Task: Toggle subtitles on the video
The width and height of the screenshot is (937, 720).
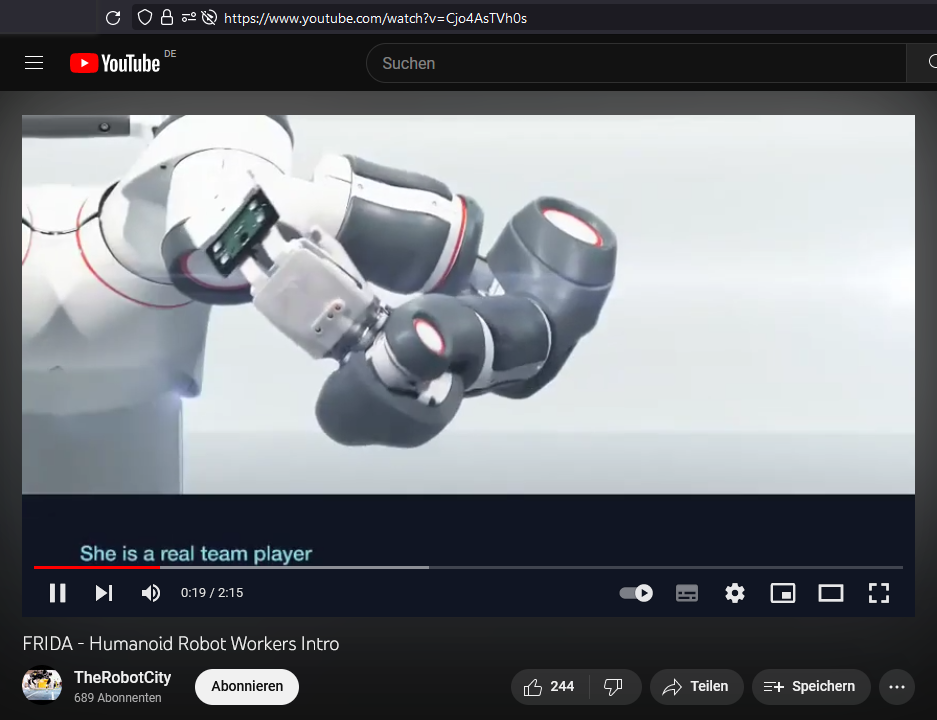Action: pyautogui.click(x=687, y=593)
